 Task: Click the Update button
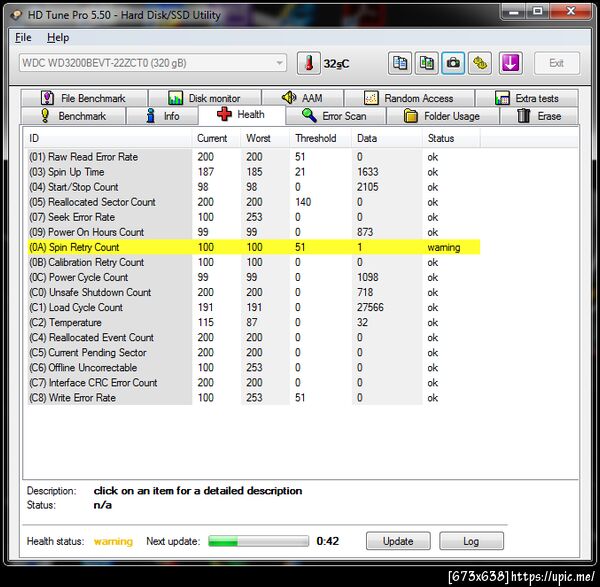coord(398,541)
